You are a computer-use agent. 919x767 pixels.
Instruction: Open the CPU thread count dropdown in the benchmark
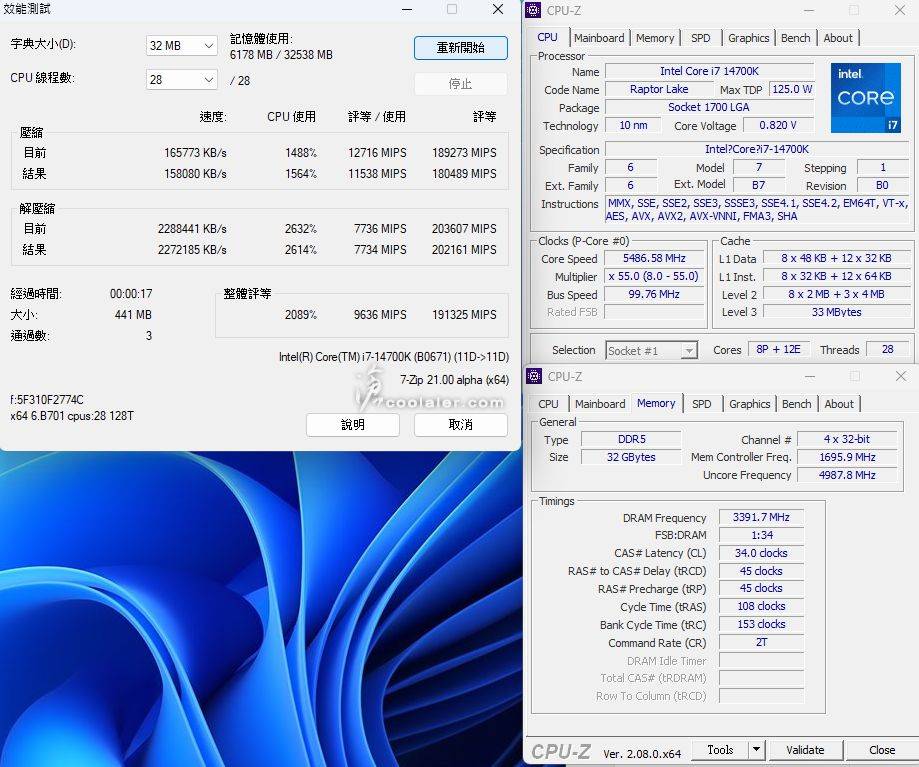pyautogui.click(x=182, y=80)
